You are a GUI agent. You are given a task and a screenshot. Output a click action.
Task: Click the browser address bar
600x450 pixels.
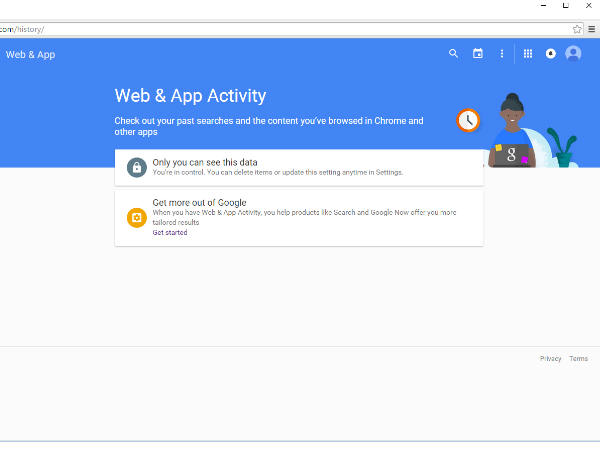280,29
